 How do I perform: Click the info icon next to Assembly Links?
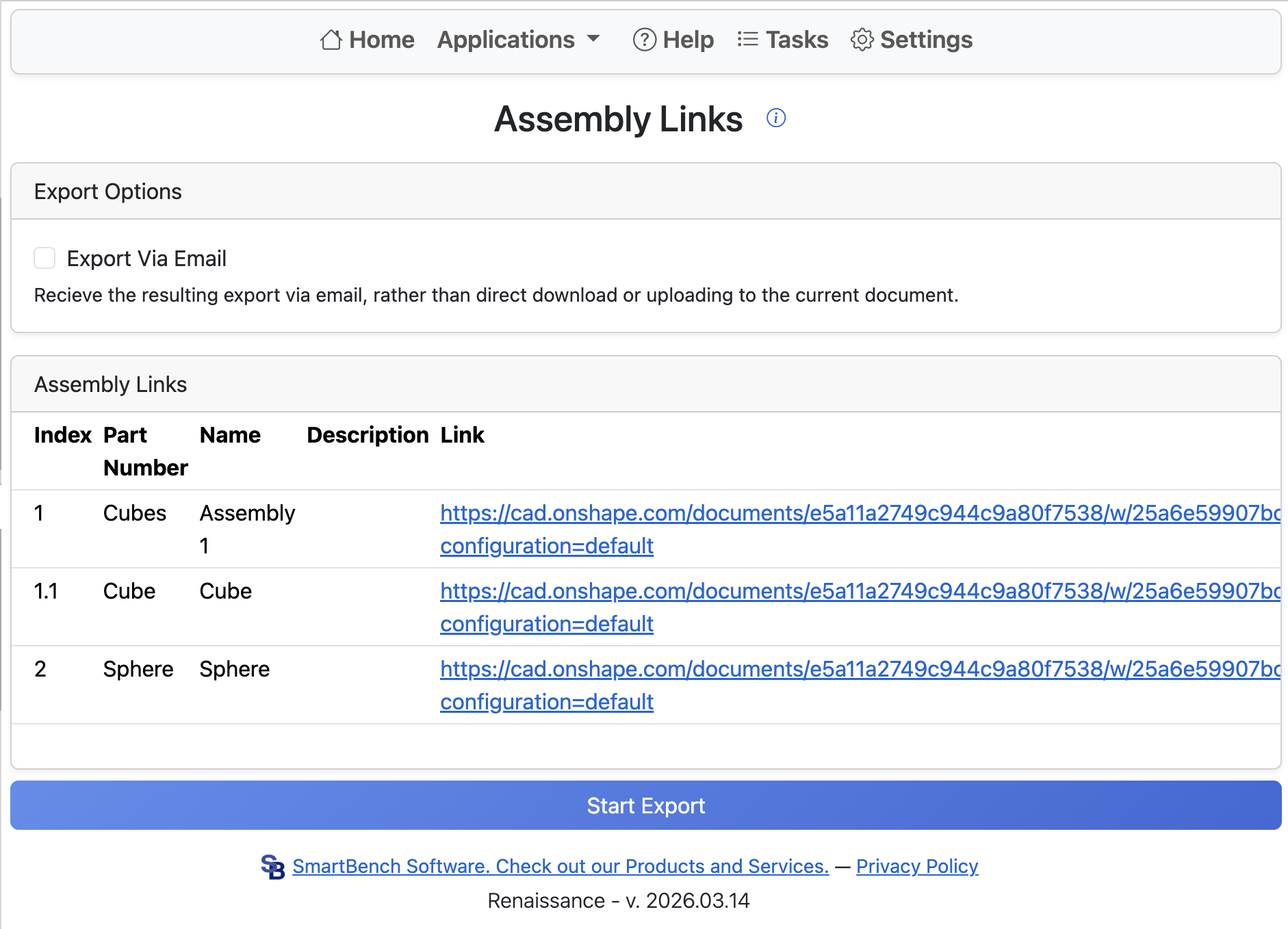pos(776,118)
